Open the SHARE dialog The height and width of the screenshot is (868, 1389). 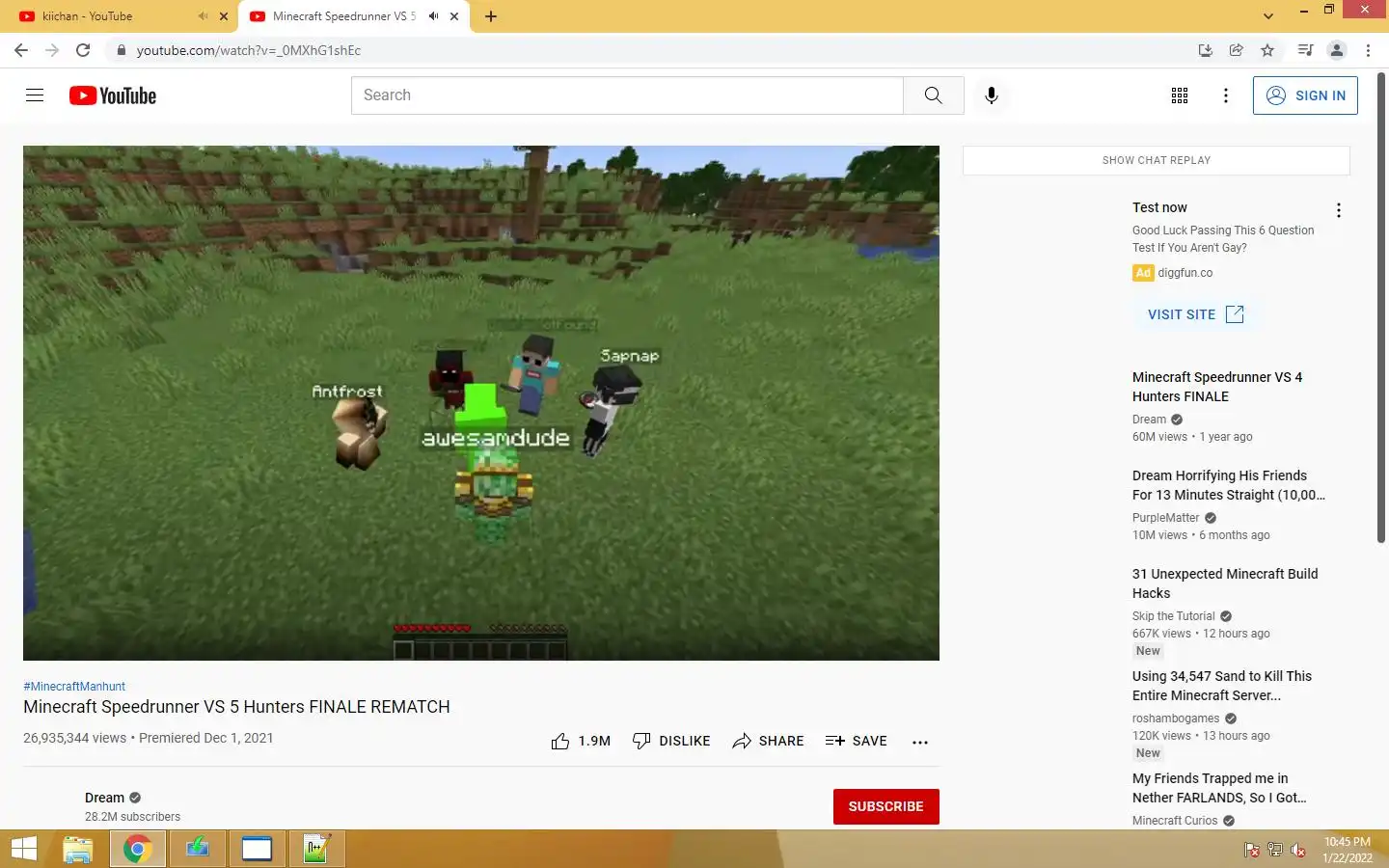[x=768, y=741]
